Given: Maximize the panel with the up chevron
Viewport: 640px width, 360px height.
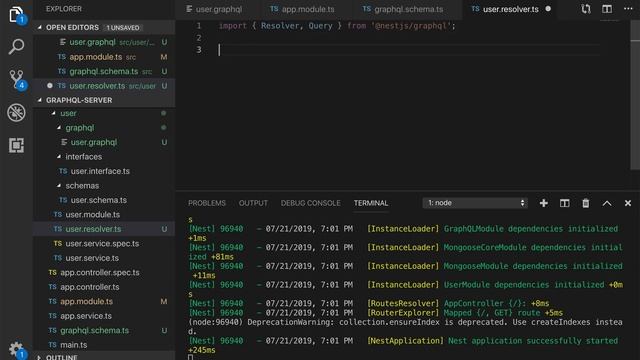Looking at the screenshot, I should [607, 203].
